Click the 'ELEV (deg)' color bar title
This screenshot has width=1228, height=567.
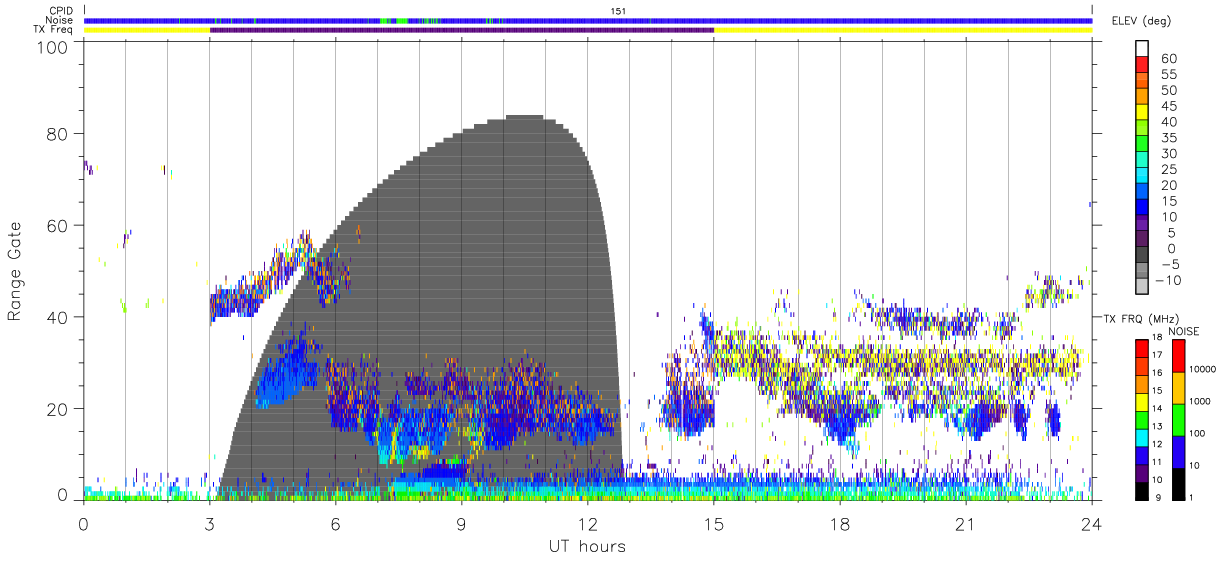pos(1142,20)
